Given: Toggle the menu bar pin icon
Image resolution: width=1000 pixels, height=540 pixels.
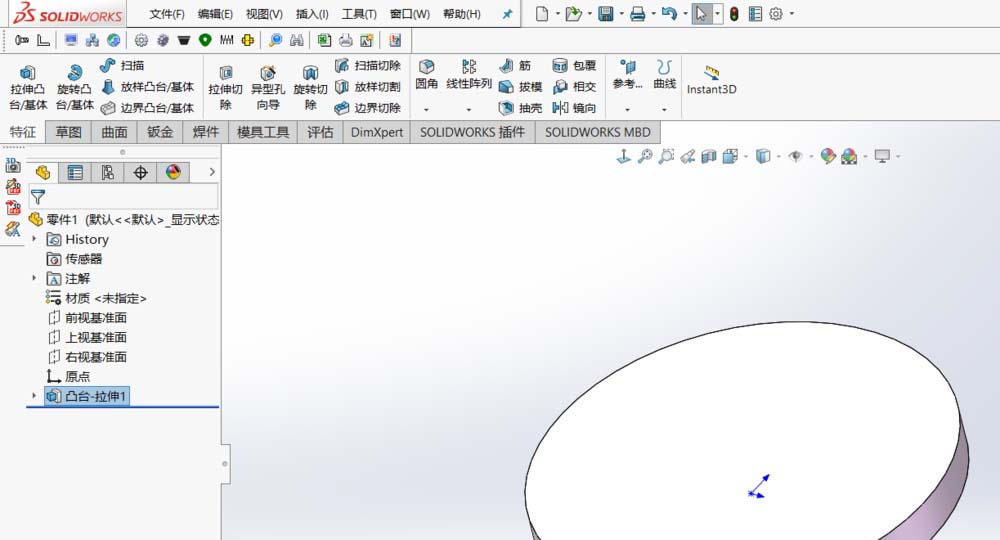Looking at the screenshot, I should (507, 13).
